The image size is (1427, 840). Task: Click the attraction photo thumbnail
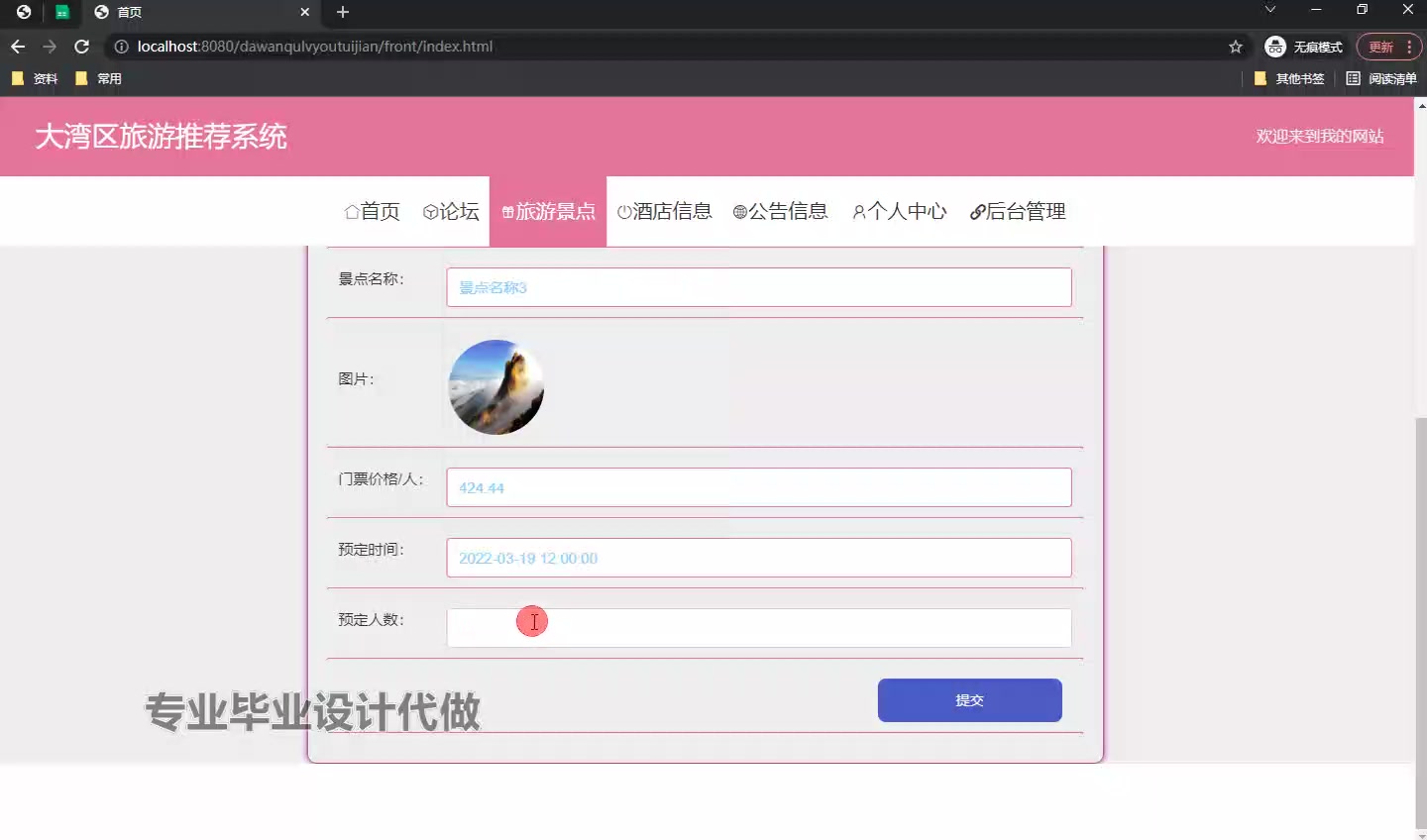point(495,386)
